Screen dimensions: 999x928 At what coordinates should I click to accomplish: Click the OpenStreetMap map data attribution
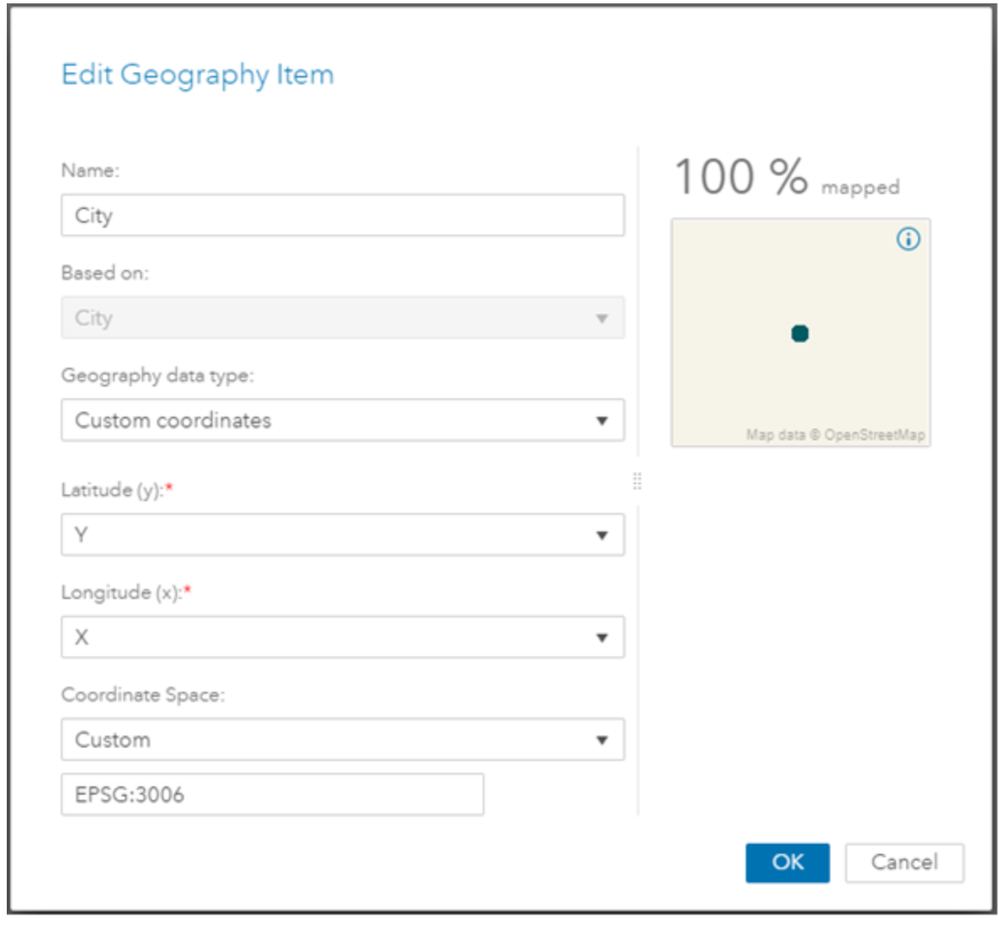tap(835, 436)
